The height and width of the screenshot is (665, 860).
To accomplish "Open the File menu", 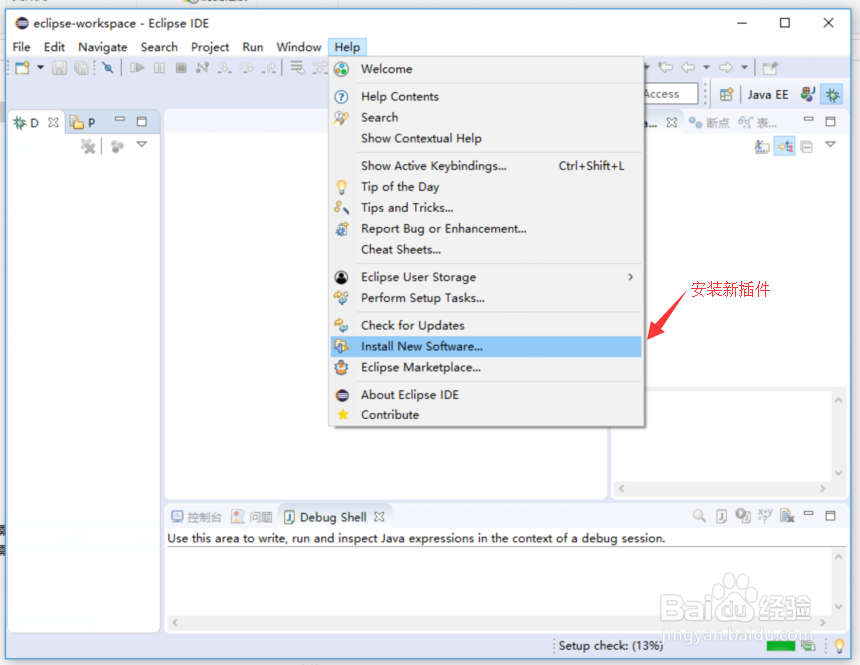I will [x=21, y=47].
